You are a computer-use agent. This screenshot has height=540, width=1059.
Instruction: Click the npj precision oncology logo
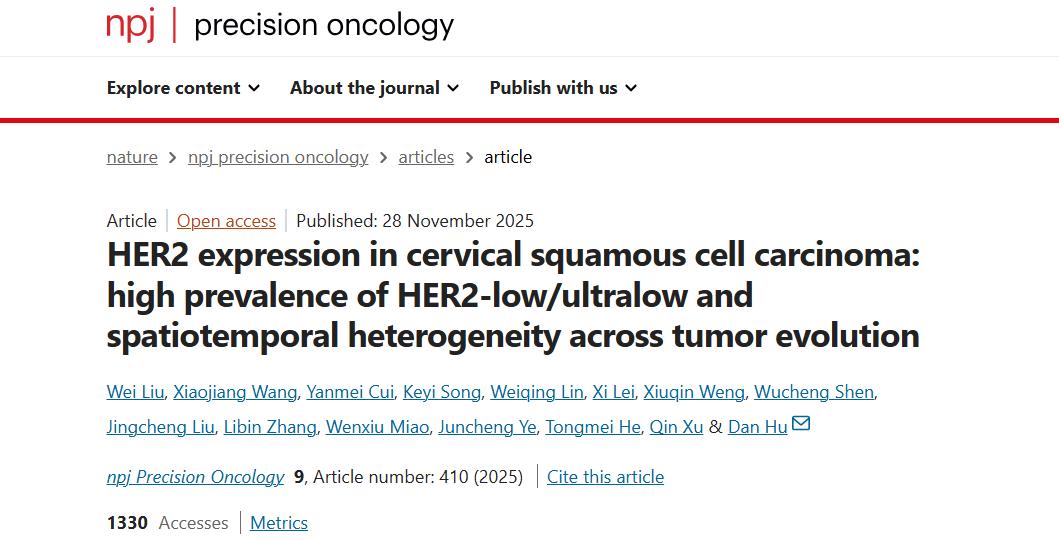point(280,25)
